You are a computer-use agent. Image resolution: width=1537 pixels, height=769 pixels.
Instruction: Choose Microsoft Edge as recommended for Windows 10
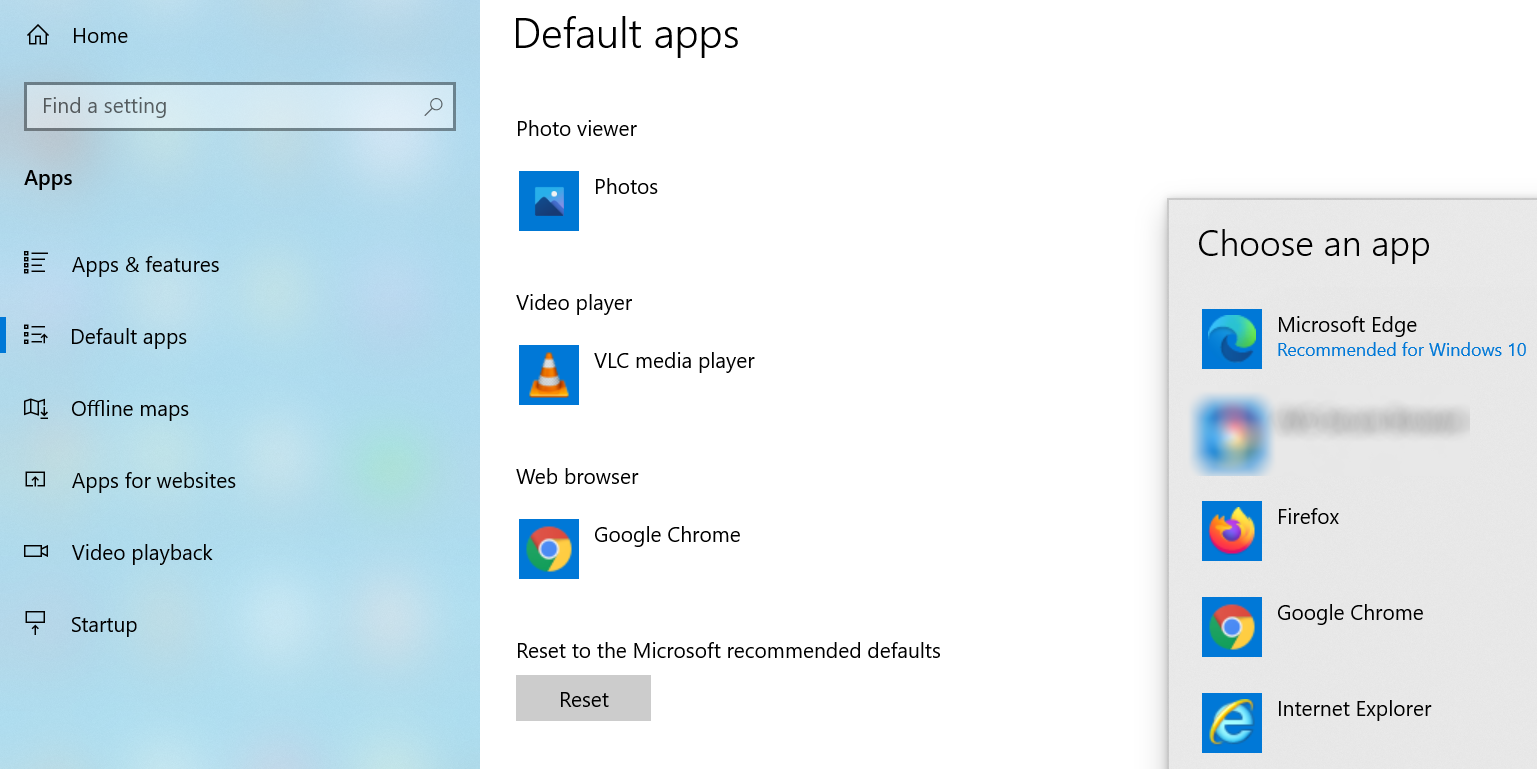[x=1346, y=324]
